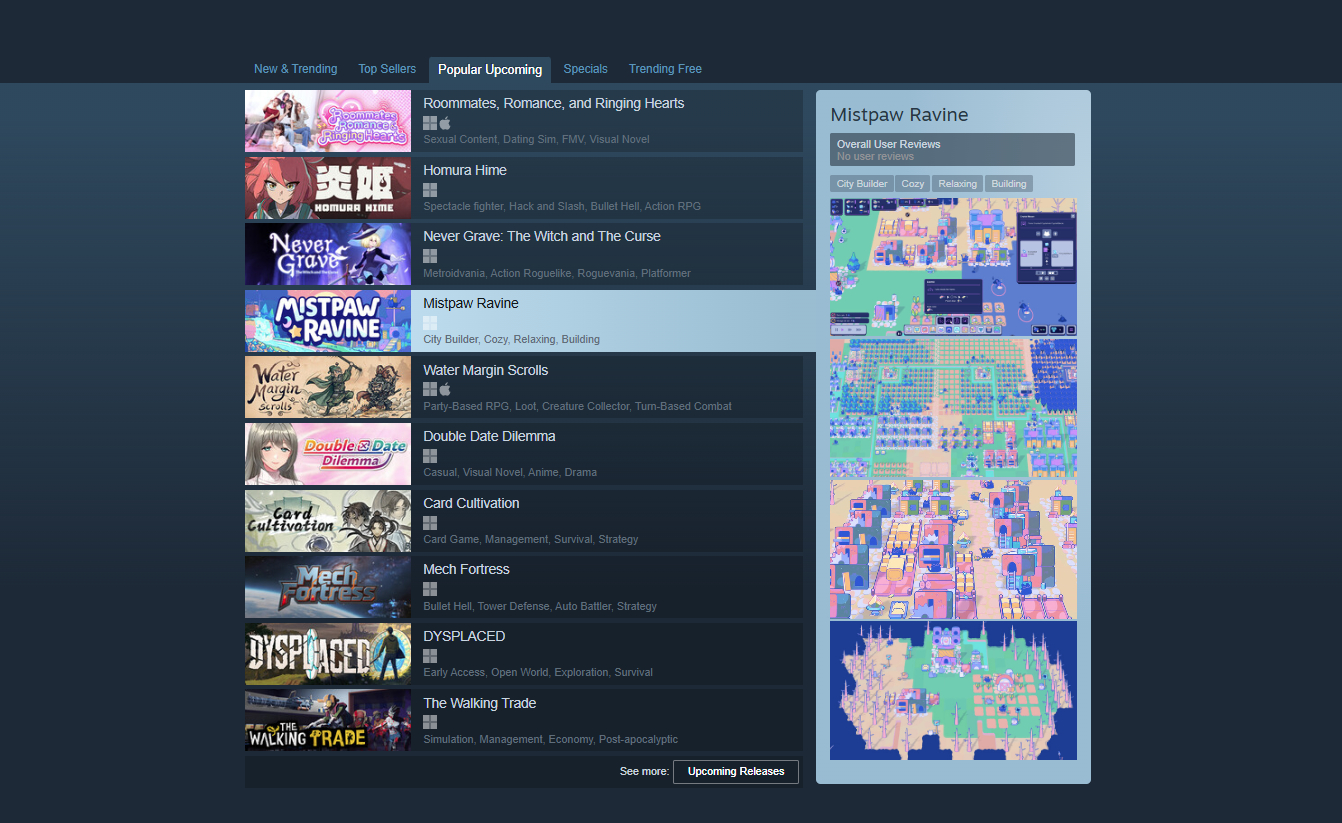The width and height of the screenshot is (1342, 823).
Task: View the island map screenshot at bottom
Action: click(953, 690)
